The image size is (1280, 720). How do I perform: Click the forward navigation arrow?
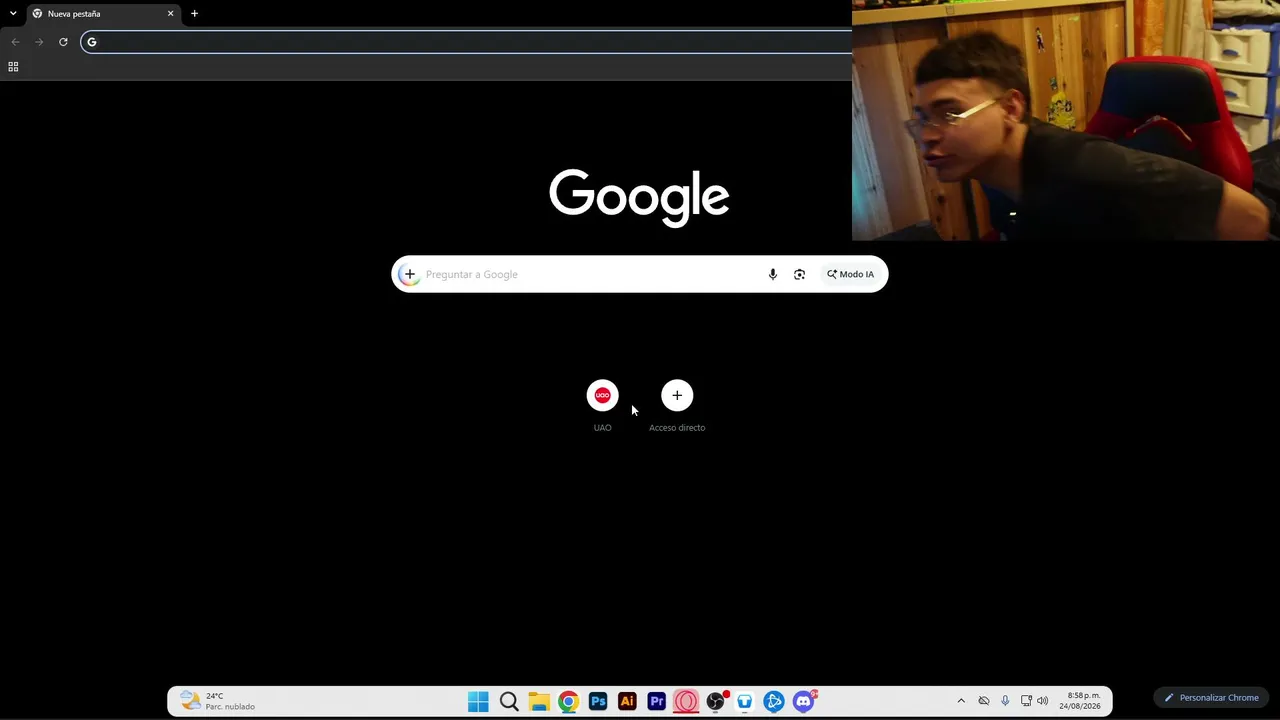tap(39, 42)
